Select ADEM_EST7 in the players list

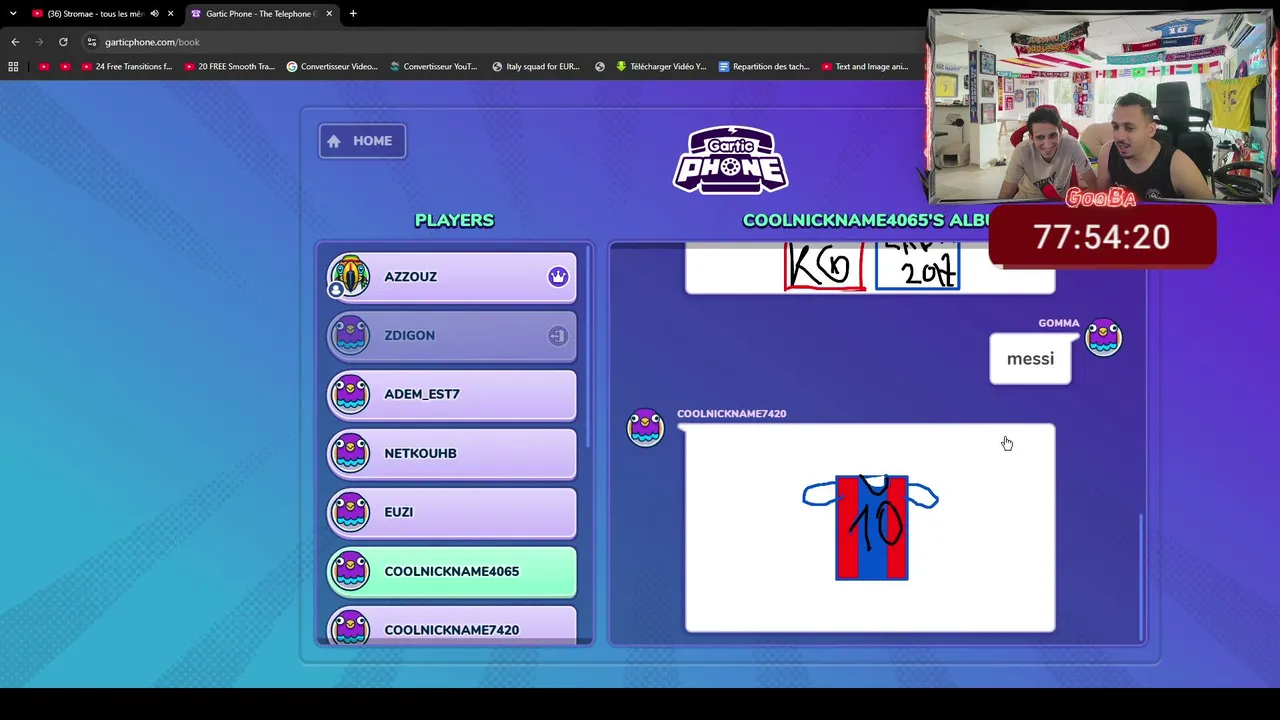coord(452,395)
